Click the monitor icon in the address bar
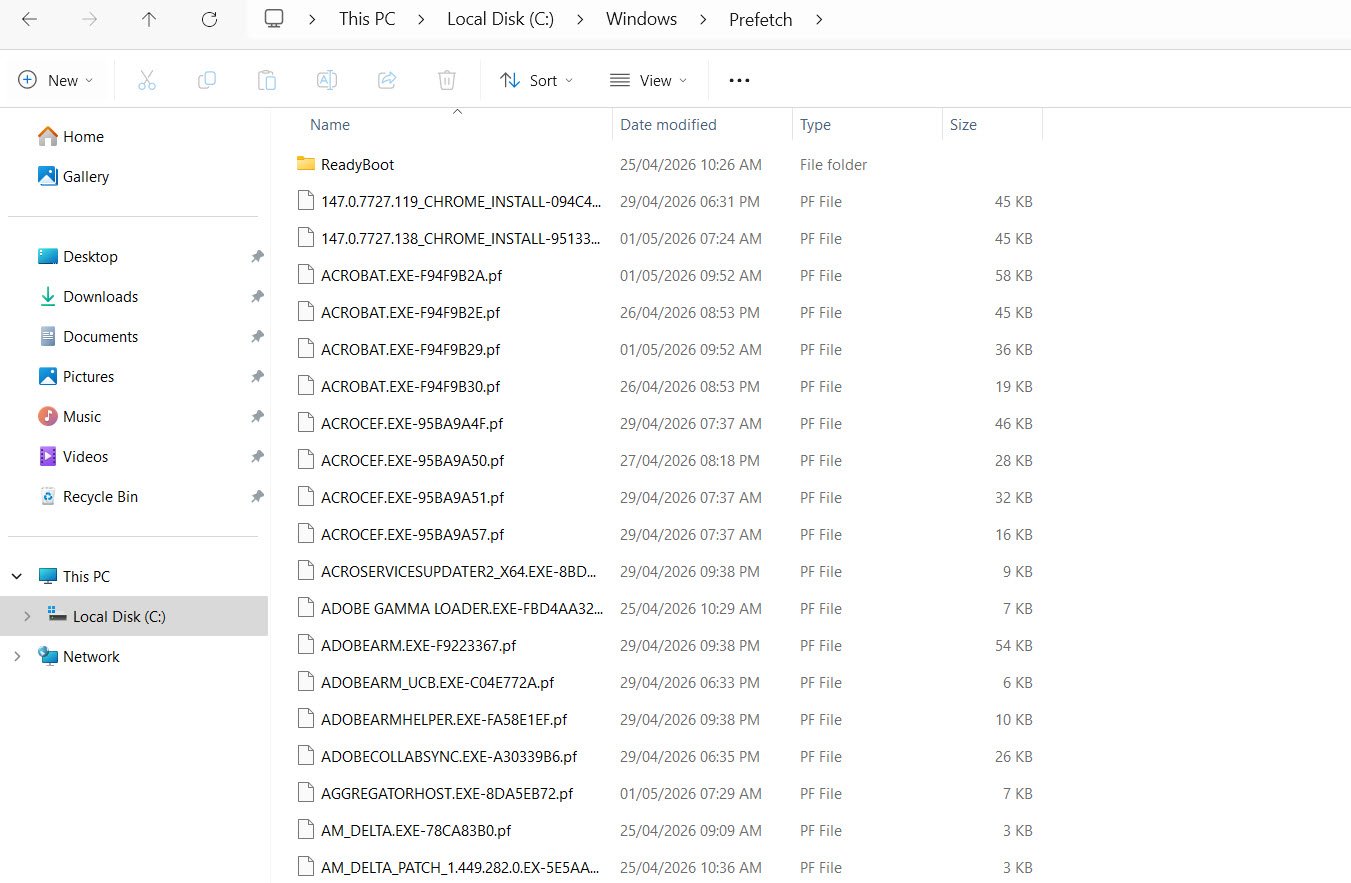1351x883 pixels. point(274,19)
